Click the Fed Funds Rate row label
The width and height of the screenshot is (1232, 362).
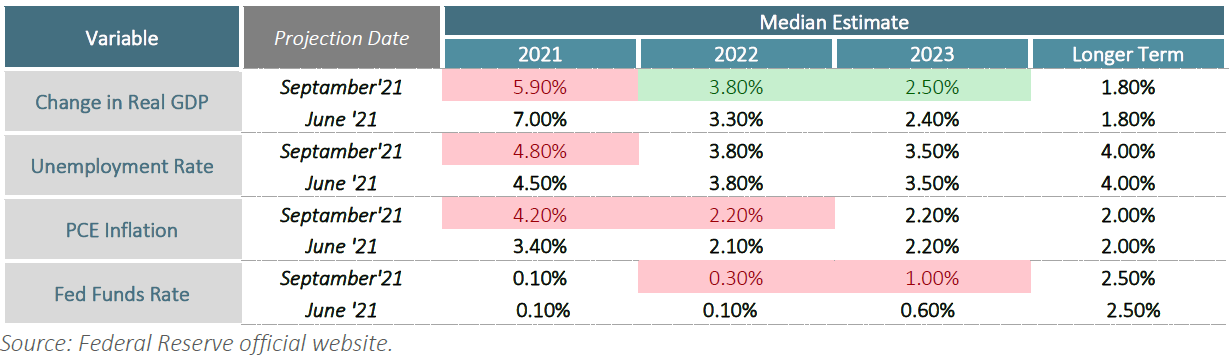pos(121,294)
